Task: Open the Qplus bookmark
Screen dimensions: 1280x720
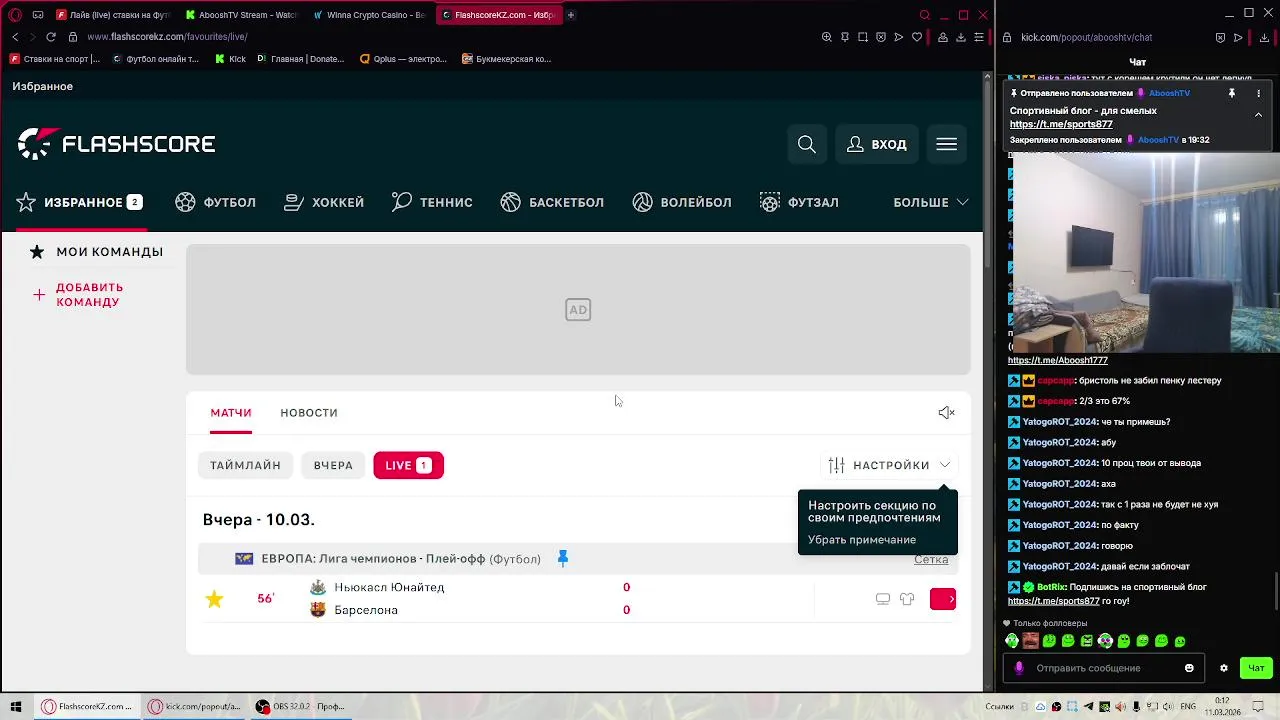Action: (403, 59)
